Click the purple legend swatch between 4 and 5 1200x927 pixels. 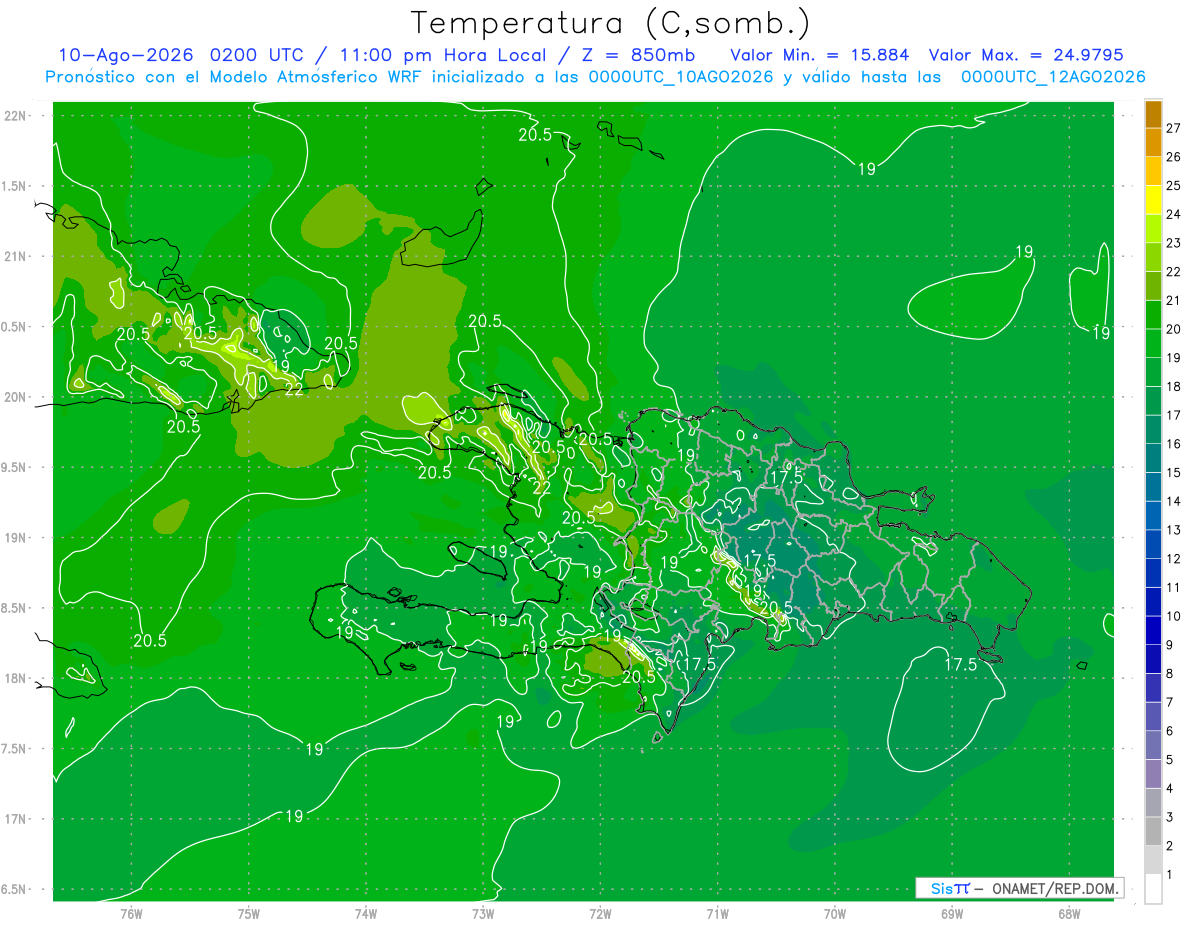tap(1153, 774)
